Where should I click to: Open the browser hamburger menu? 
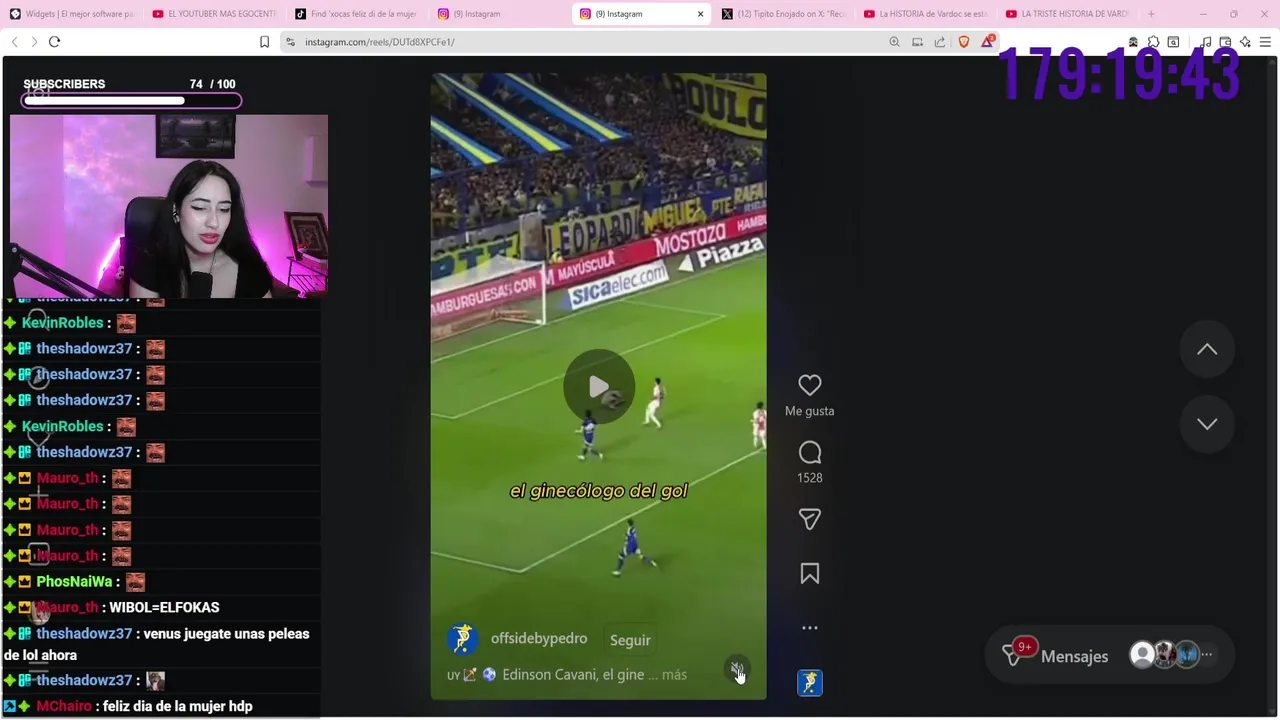coord(1266,42)
